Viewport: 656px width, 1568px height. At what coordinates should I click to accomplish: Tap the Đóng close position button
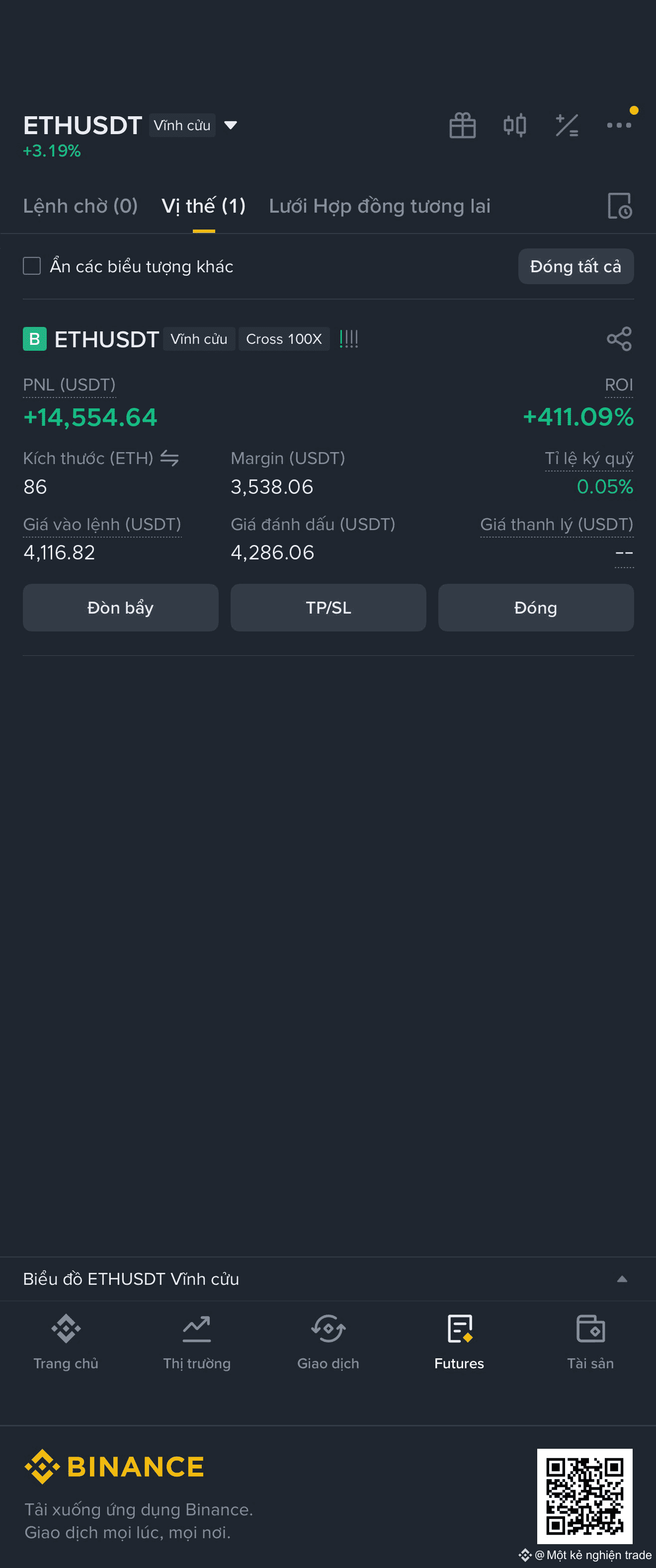point(536,608)
